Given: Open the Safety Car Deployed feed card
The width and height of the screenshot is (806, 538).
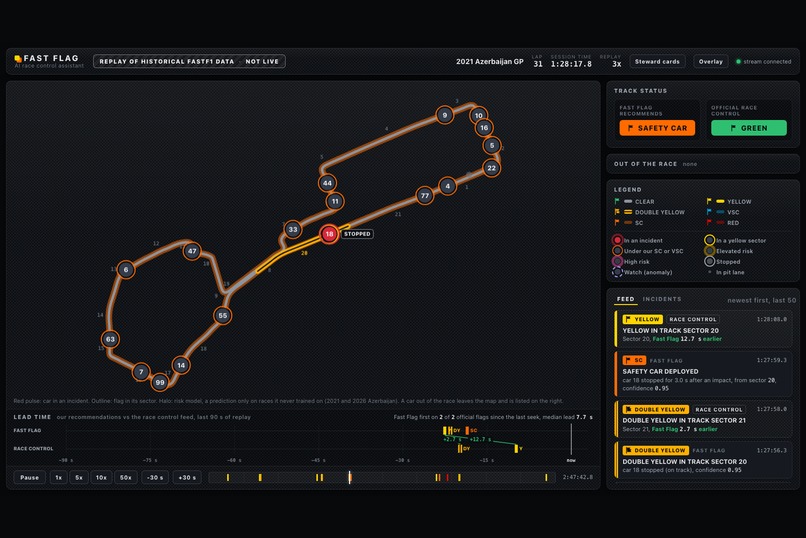Looking at the screenshot, I should pos(703,374).
